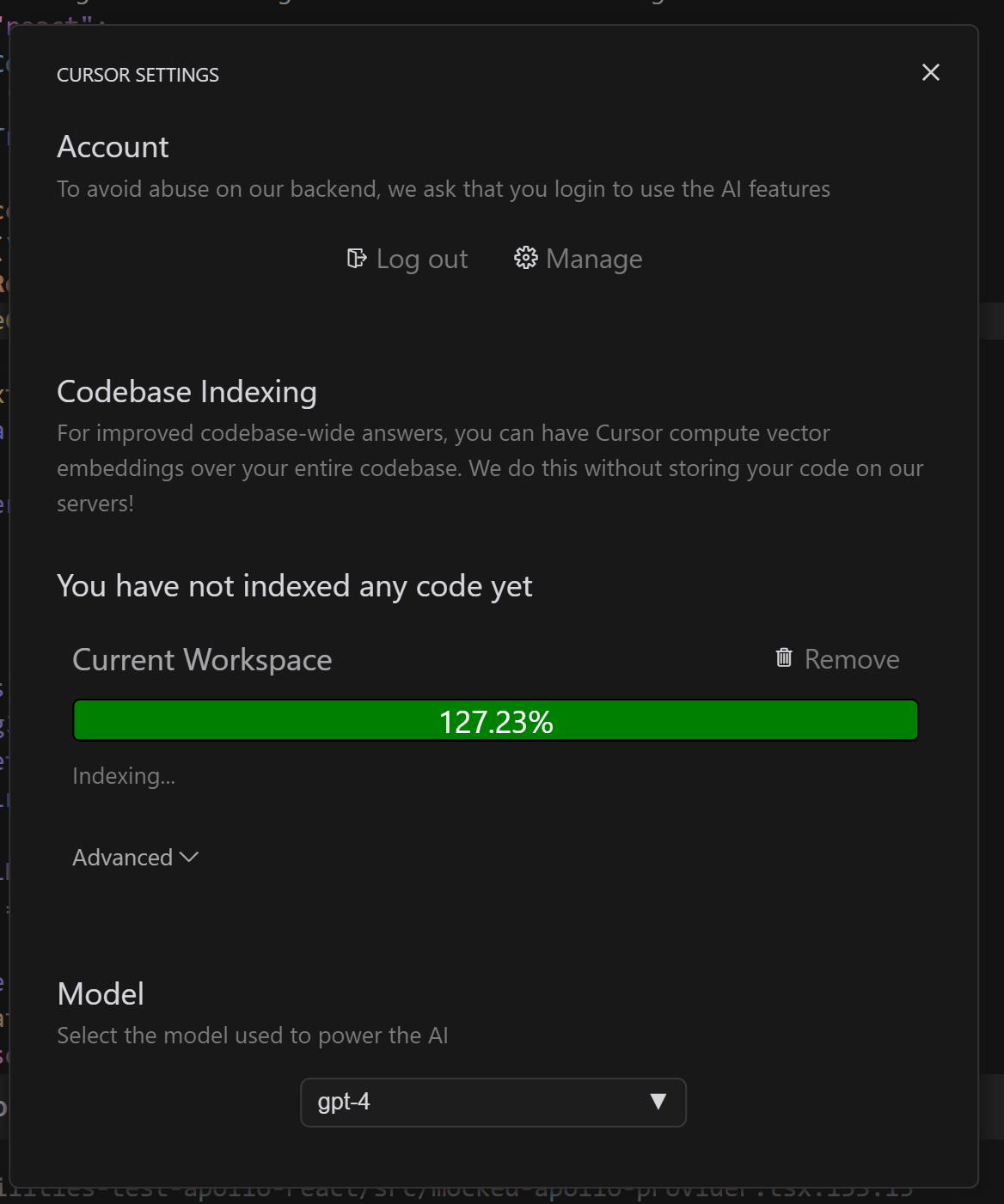Viewport: 1004px width, 1204px height.
Task: Click the 'CURSOR SETTINGS' title text
Action: [x=138, y=75]
